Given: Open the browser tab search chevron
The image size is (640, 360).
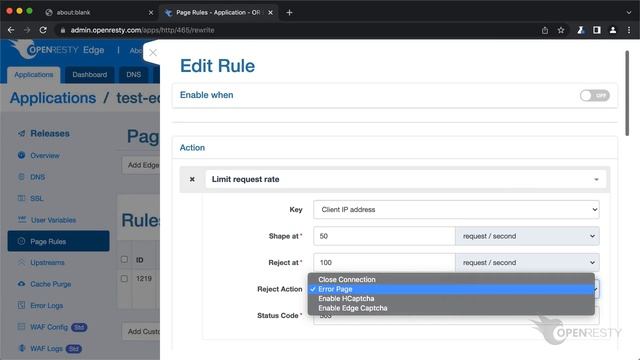Looking at the screenshot, I should click(629, 13).
